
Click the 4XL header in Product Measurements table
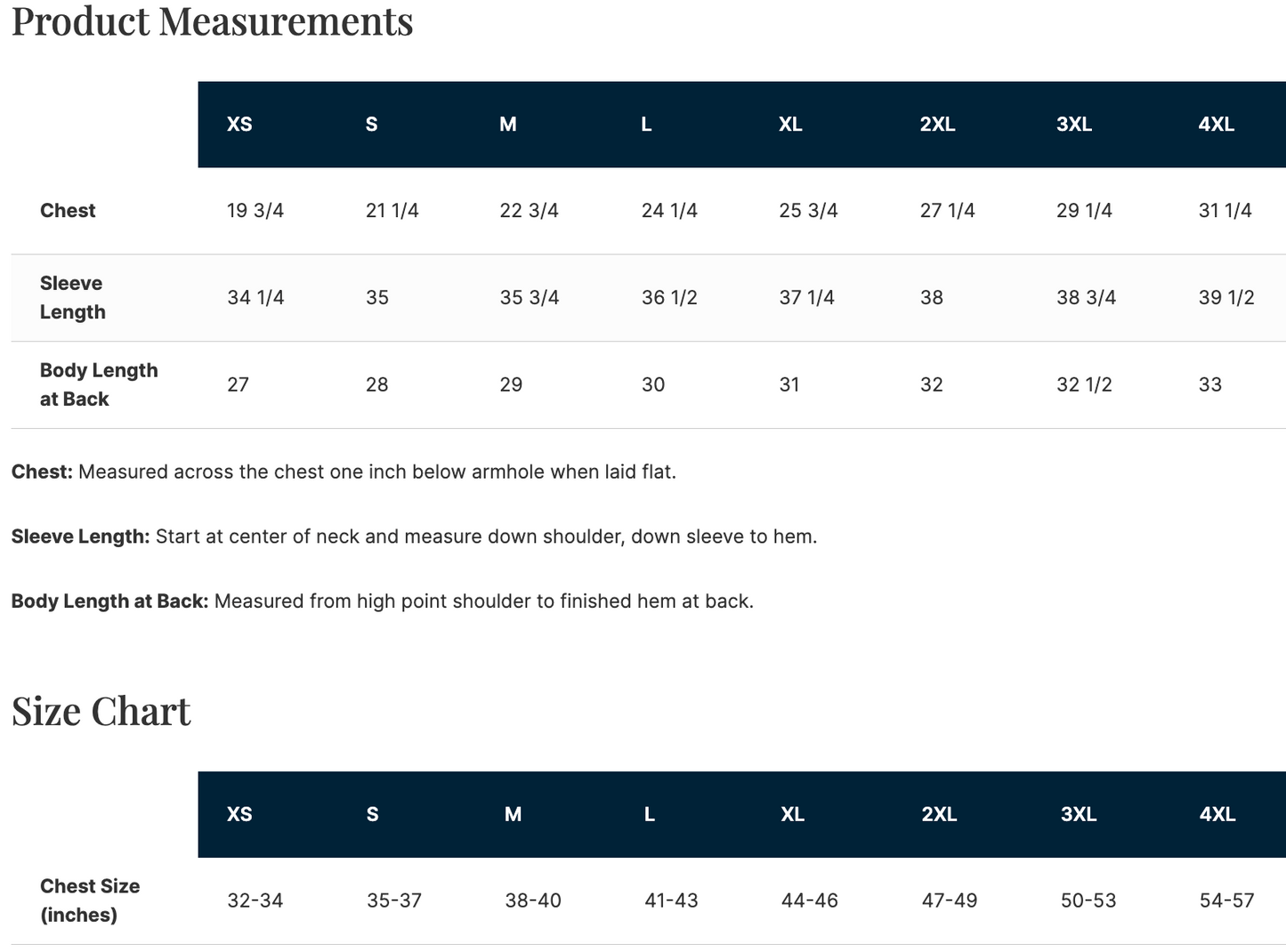point(1217,125)
